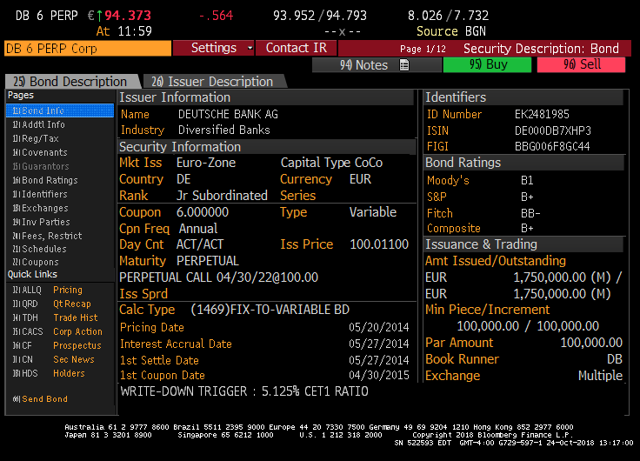Open TDH Trade Hist quick link
Viewport: 640px width, 461px height.
[55, 318]
